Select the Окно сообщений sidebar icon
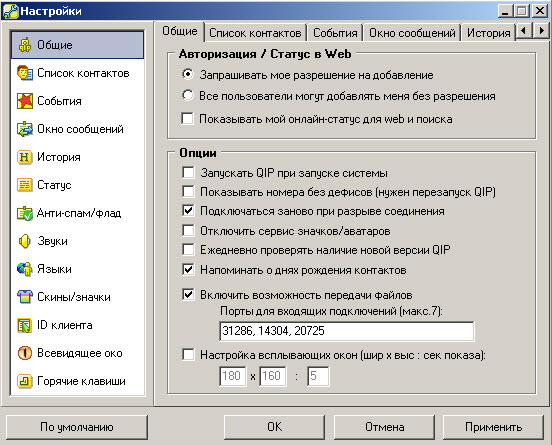Screen dimensions: 552x445 pyautogui.click(x=25, y=129)
